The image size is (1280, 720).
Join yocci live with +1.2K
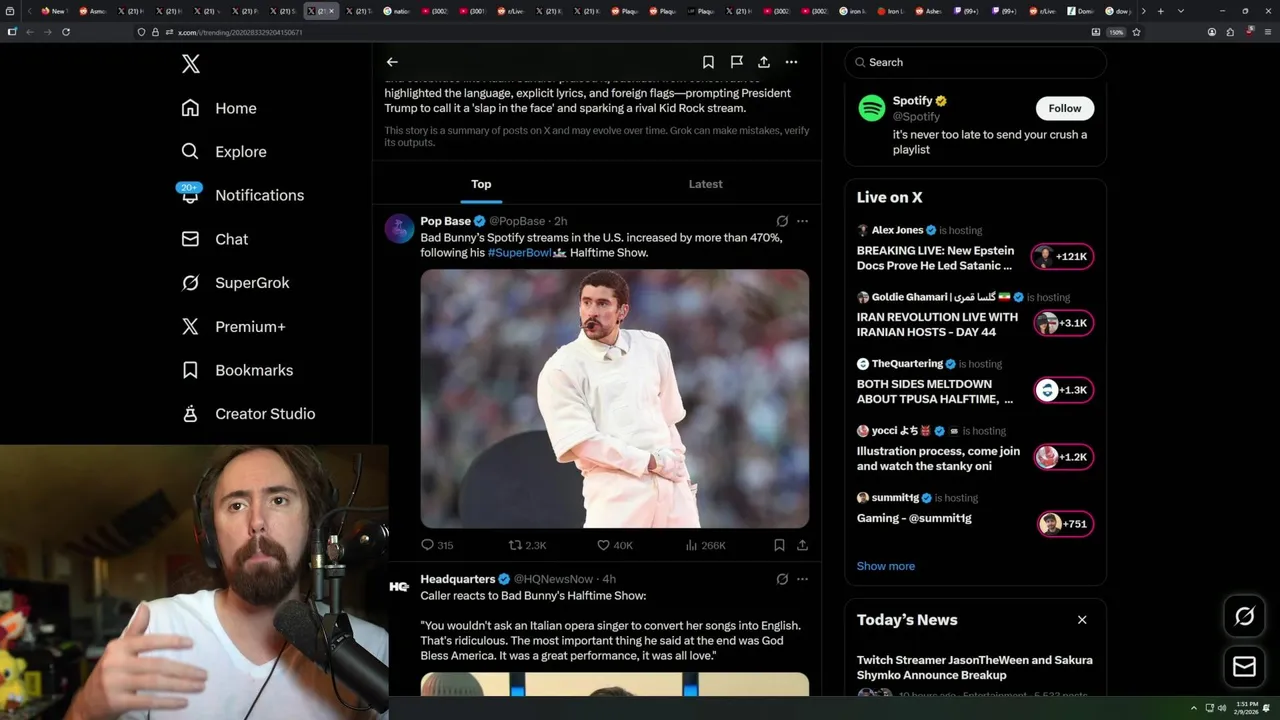[x=1063, y=457]
